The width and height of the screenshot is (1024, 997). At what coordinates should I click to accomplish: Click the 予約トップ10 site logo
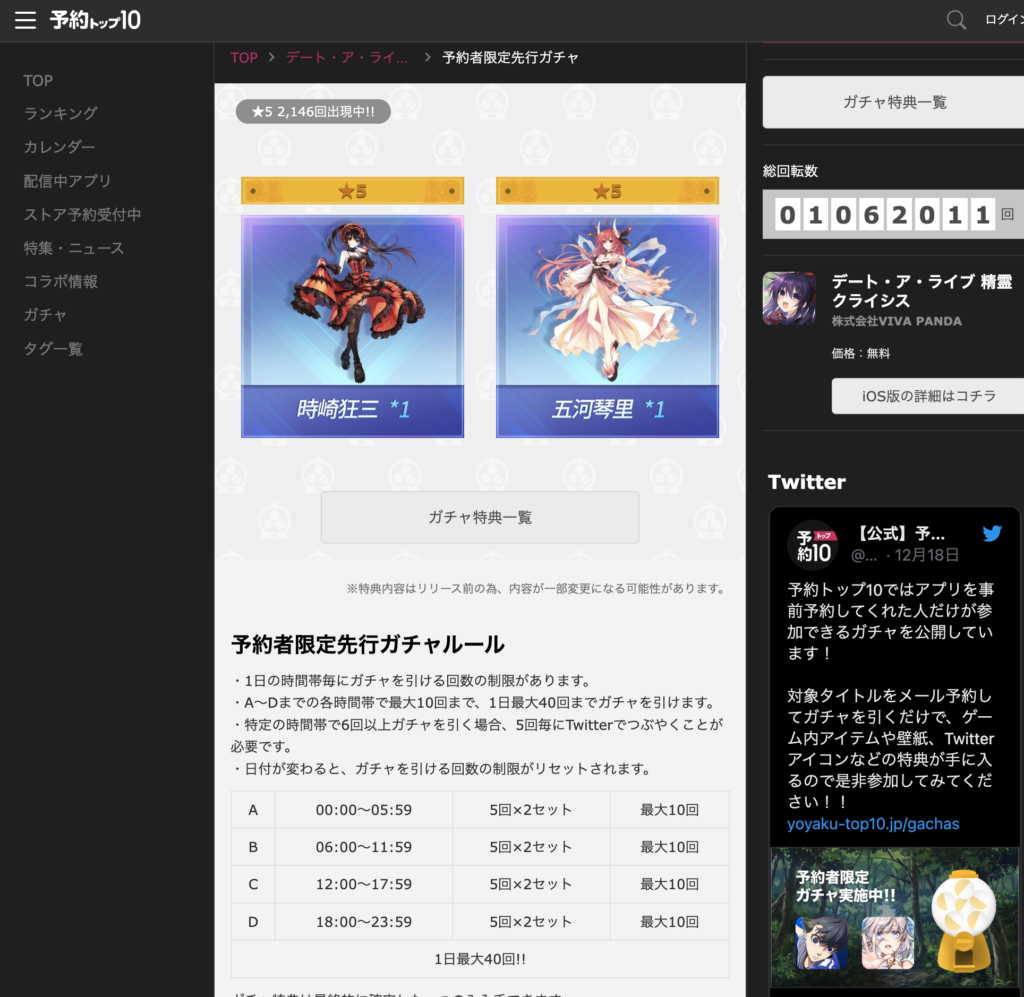click(95, 20)
